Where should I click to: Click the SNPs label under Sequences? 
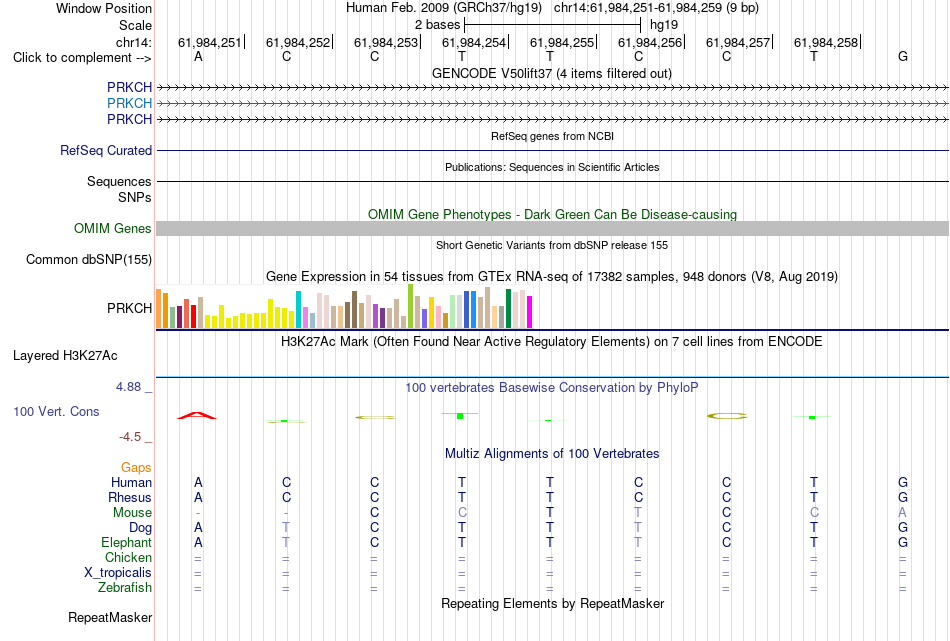pyautogui.click(x=135, y=198)
